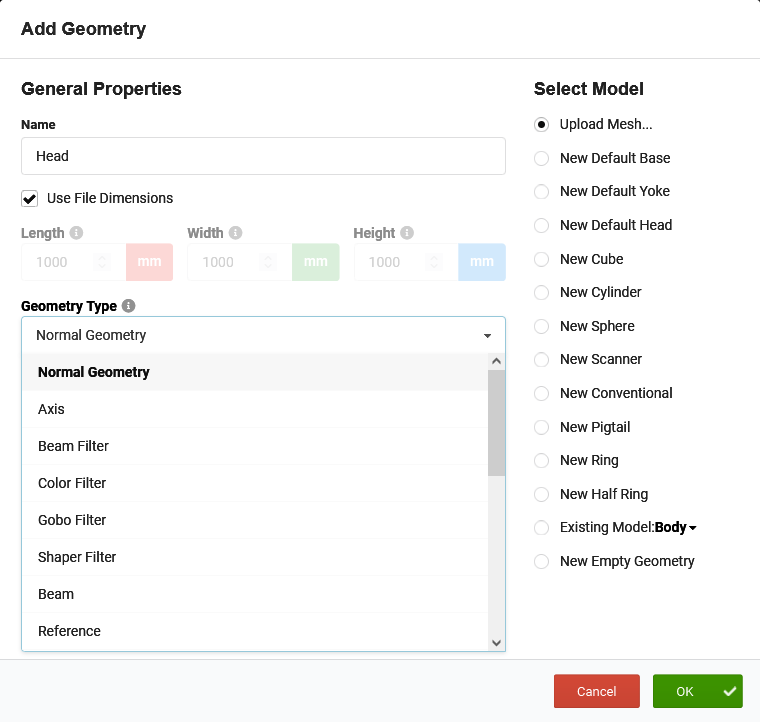Pick Beam Filter from the list

(73, 446)
